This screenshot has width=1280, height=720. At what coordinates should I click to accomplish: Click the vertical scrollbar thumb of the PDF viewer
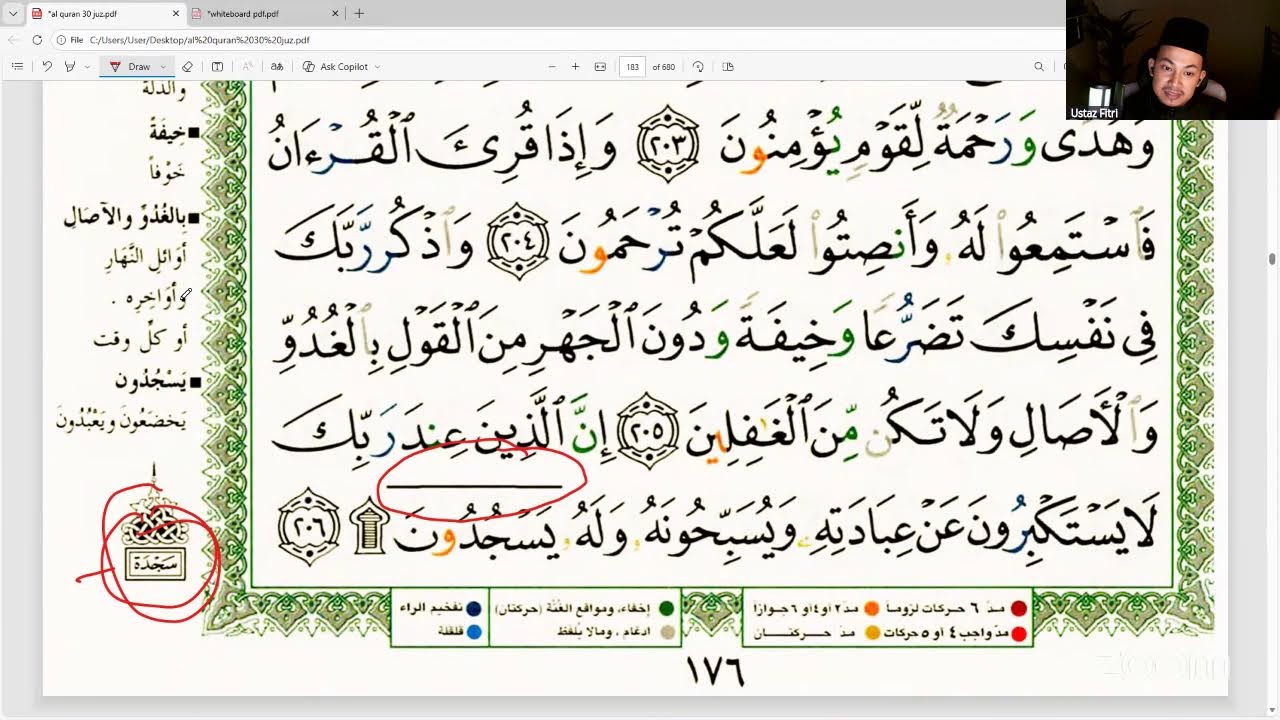coord(1272,259)
